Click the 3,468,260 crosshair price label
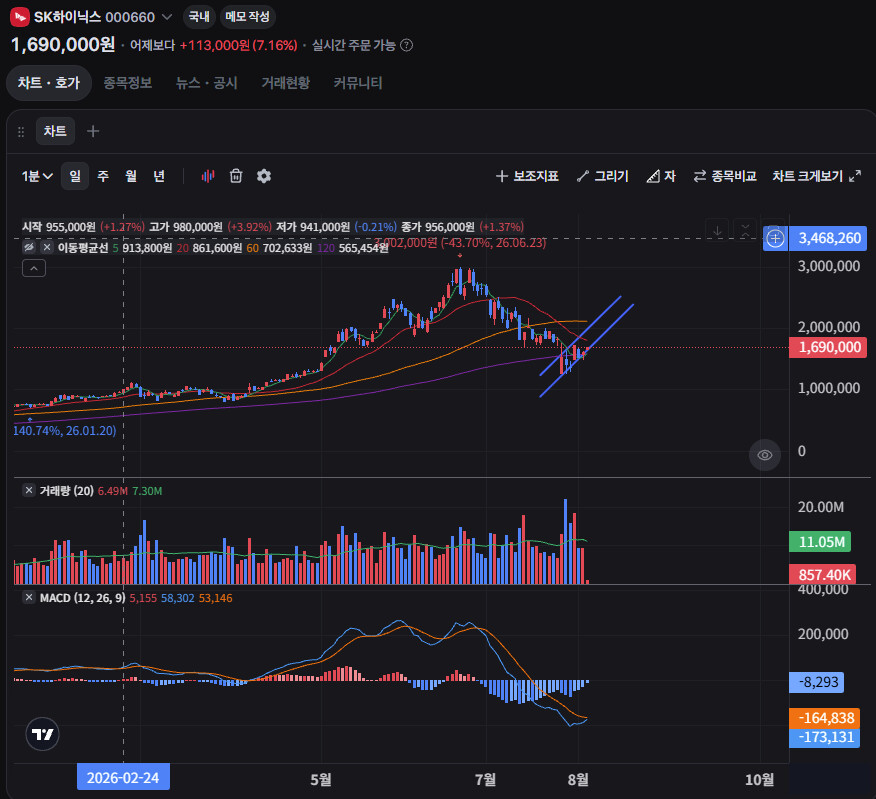Screen dimensions: 876x799 click(829, 239)
